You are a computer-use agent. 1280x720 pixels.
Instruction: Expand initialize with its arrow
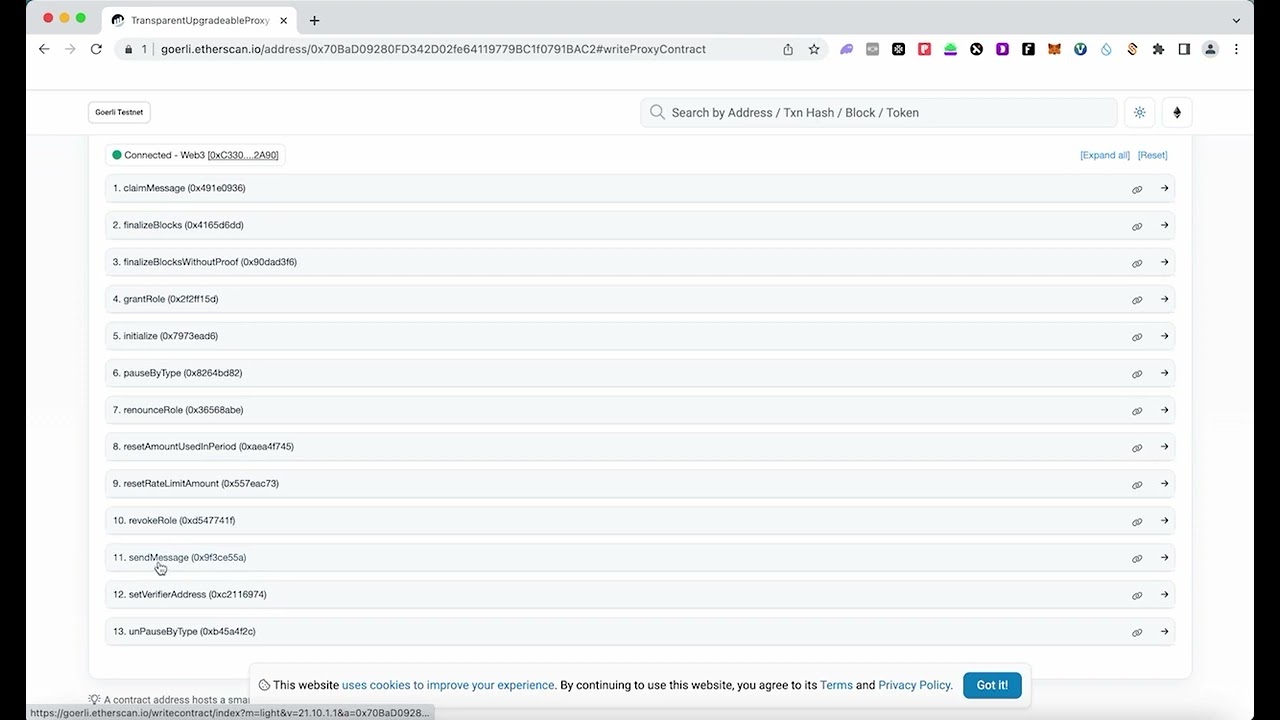pos(1164,336)
